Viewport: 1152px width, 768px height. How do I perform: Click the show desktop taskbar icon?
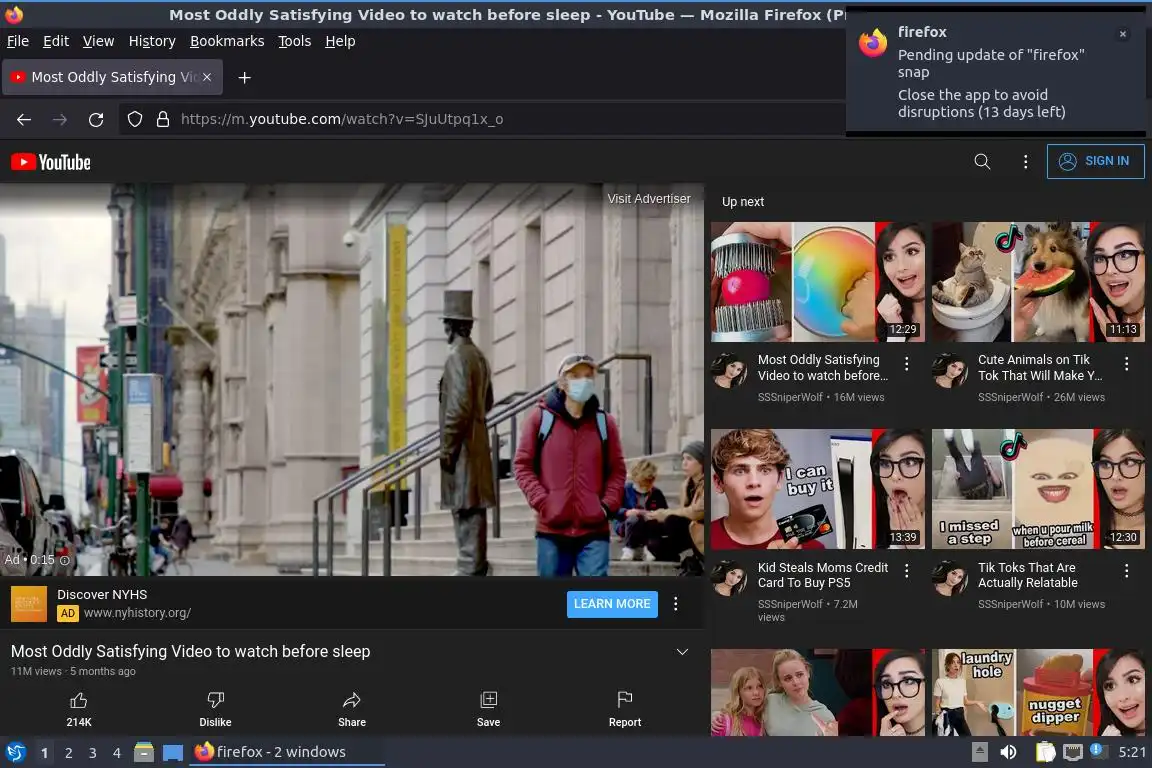tap(173, 753)
